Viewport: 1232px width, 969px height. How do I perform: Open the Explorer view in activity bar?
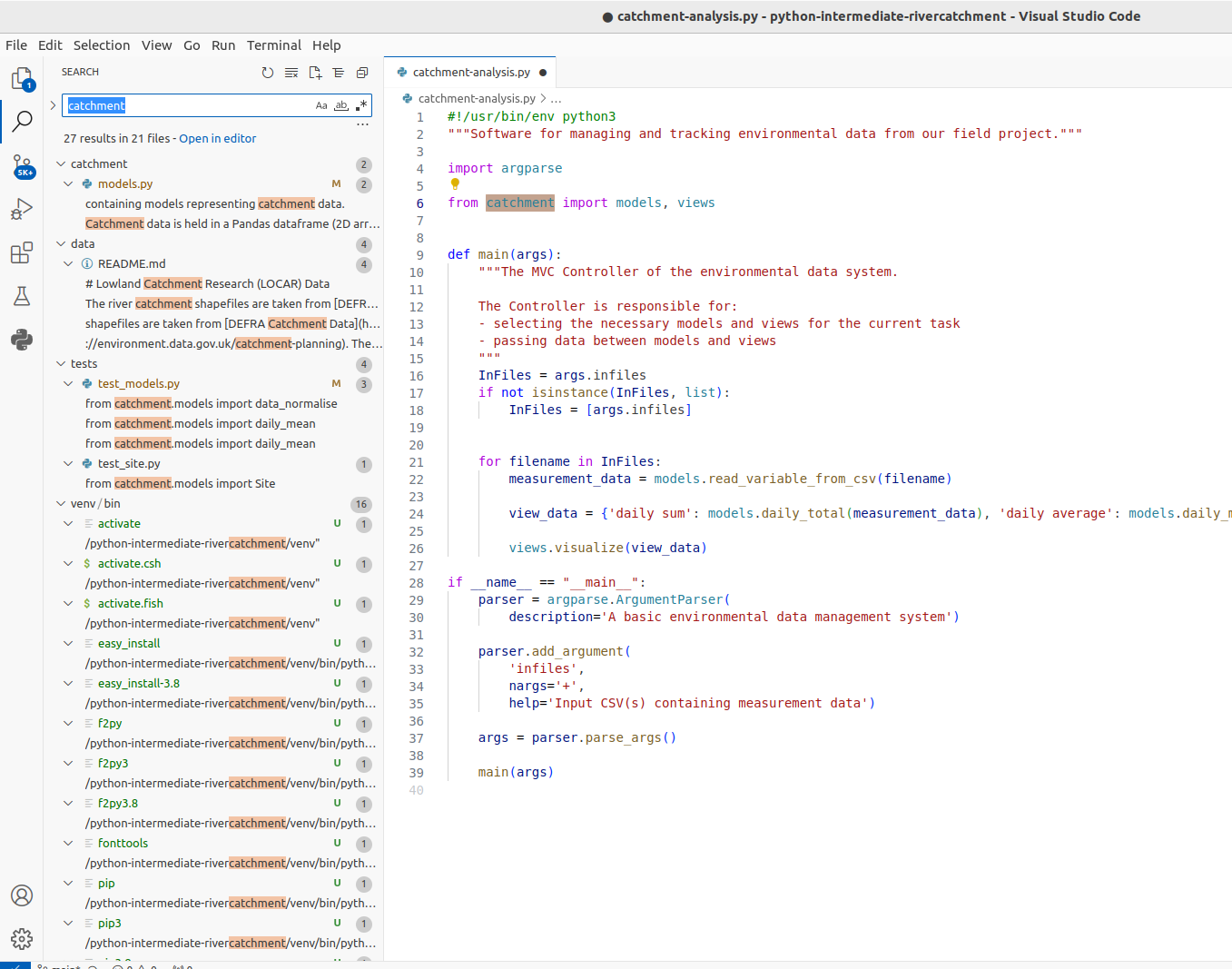coord(22,79)
